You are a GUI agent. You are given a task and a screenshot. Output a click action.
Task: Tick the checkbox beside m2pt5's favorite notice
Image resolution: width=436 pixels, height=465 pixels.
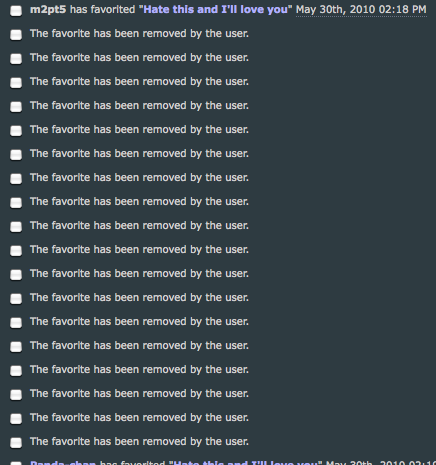tap(16, 11)
